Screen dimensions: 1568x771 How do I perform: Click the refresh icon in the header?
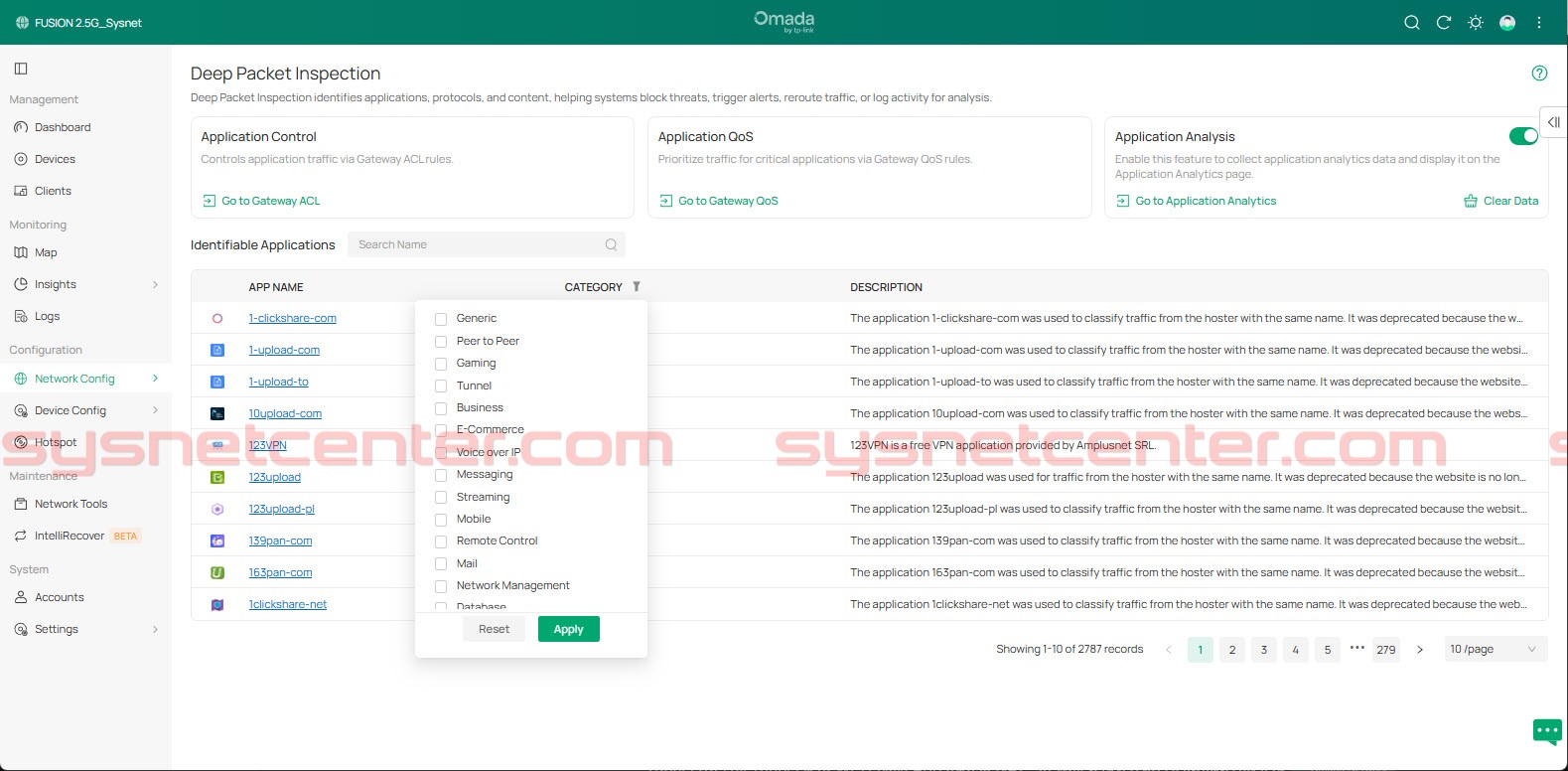(x=1444, y=23)
